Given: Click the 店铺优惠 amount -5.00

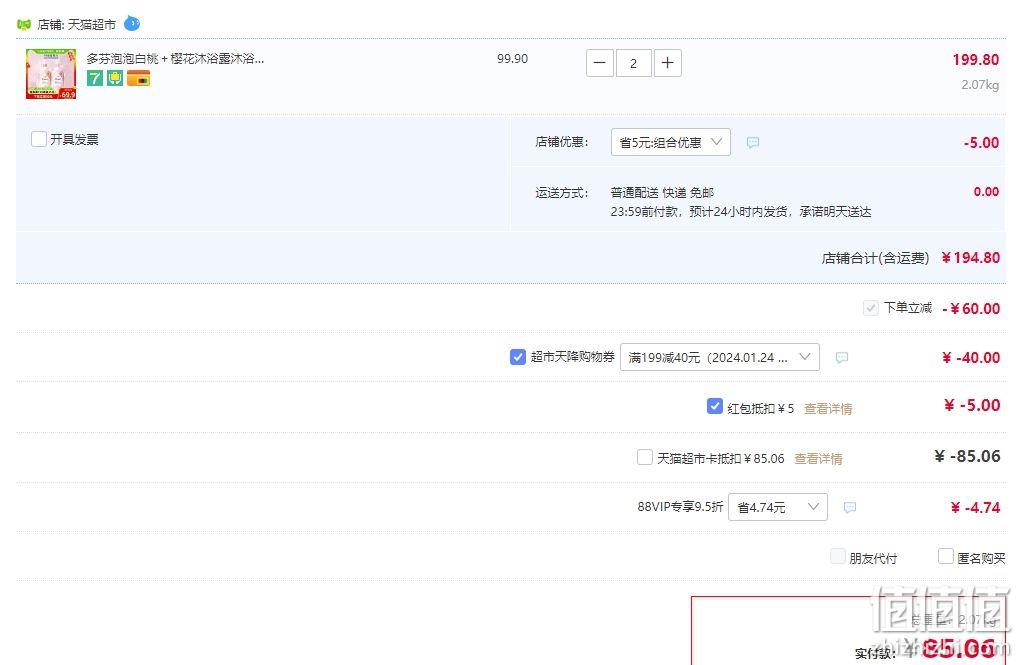Looking at the screenshot, I should tap(982, 142).
